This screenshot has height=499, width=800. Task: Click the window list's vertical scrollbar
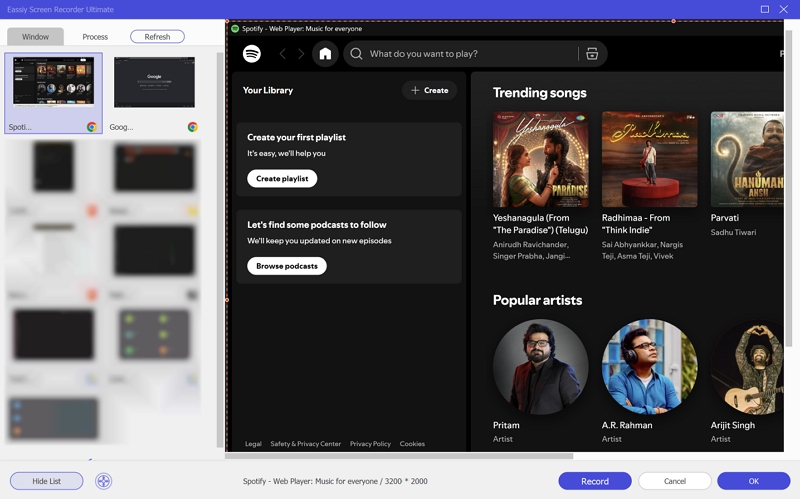[220, 250]
